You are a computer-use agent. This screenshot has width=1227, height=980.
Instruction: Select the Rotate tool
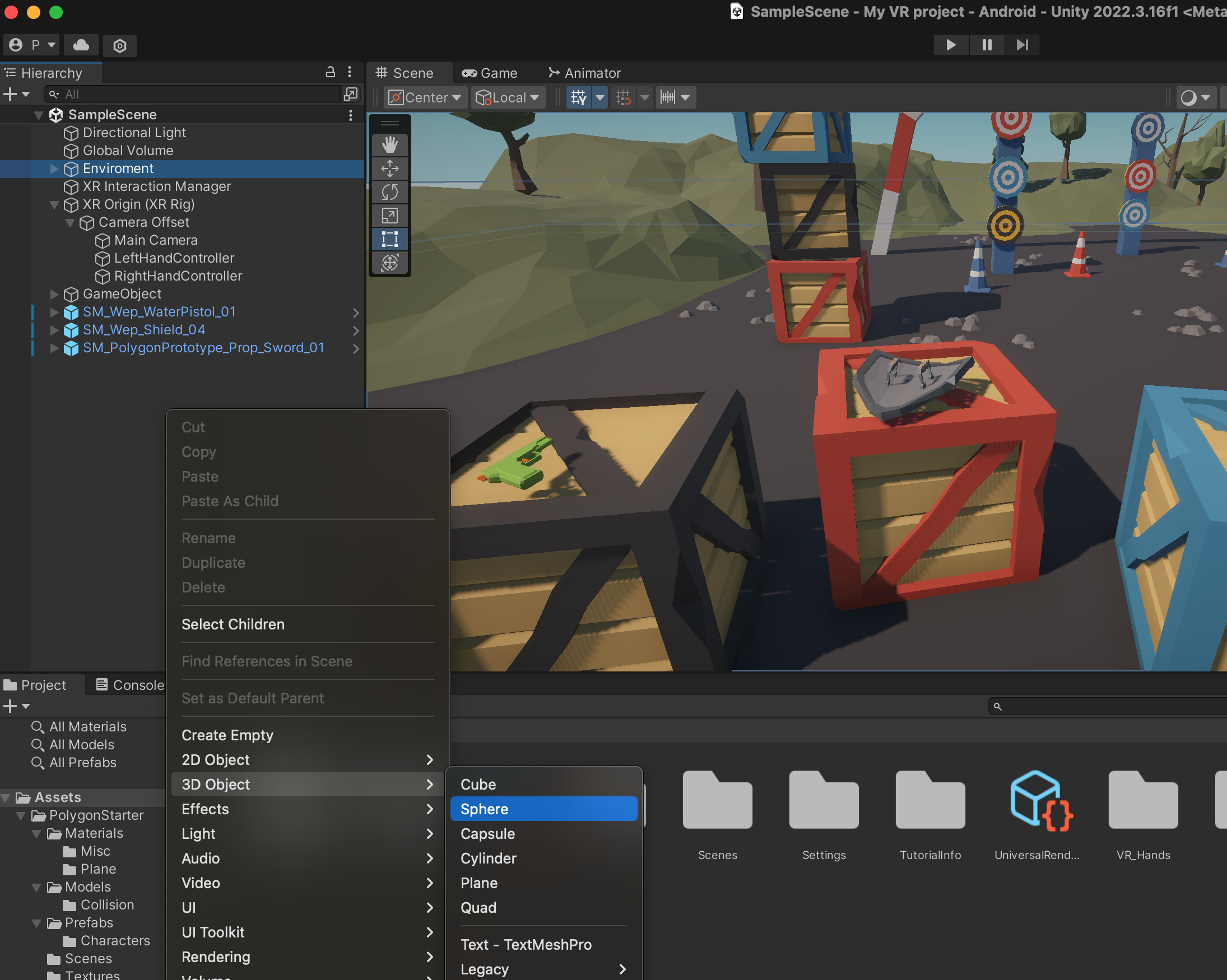pyautogui.click(x=389, y=192)
